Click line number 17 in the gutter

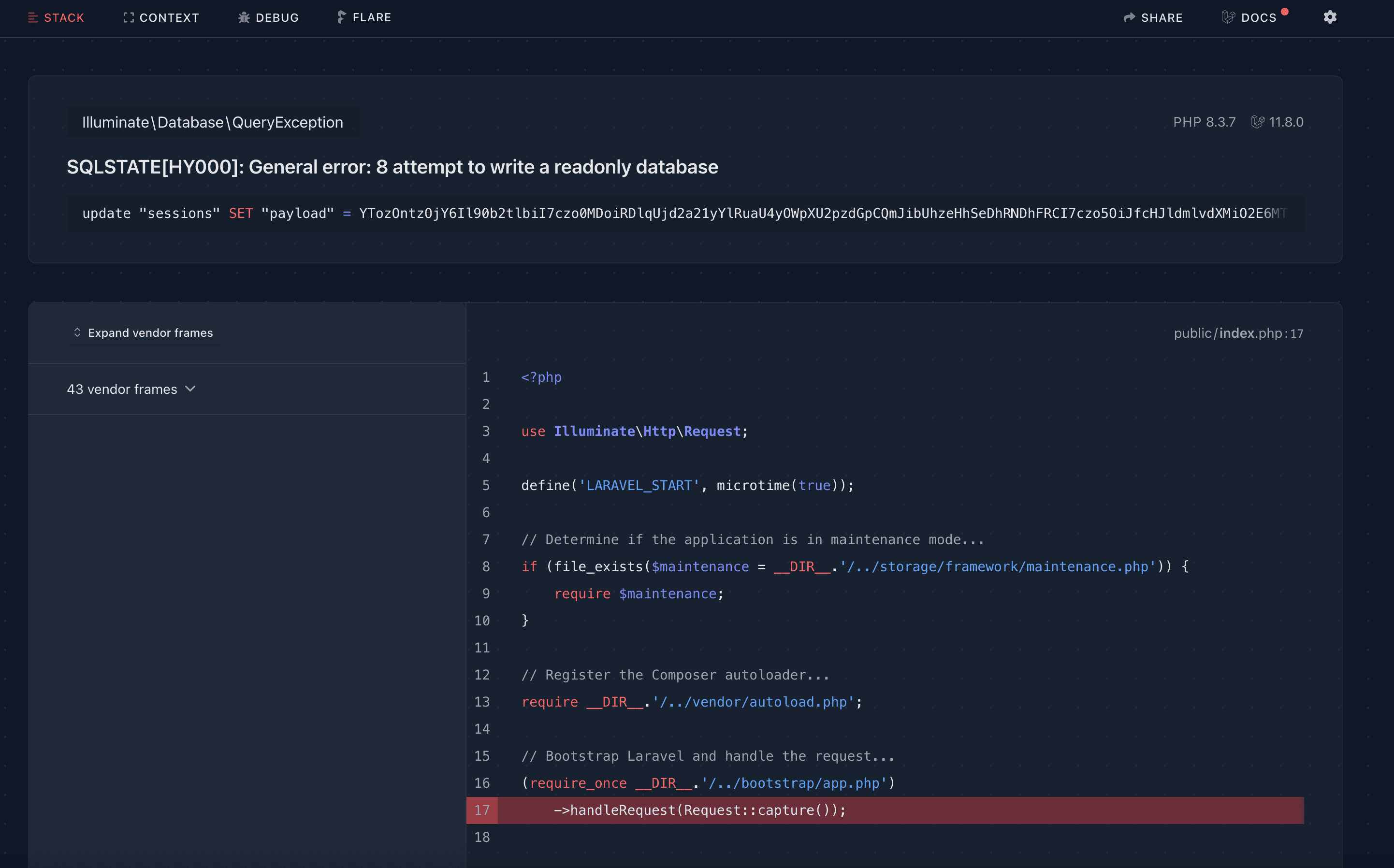482,810
